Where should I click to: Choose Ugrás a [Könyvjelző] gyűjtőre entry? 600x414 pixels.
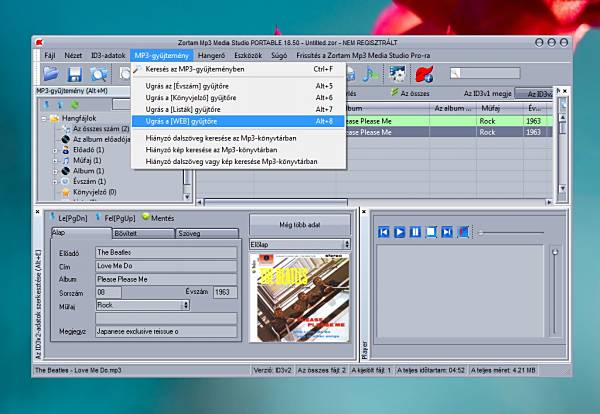[238, 98]
